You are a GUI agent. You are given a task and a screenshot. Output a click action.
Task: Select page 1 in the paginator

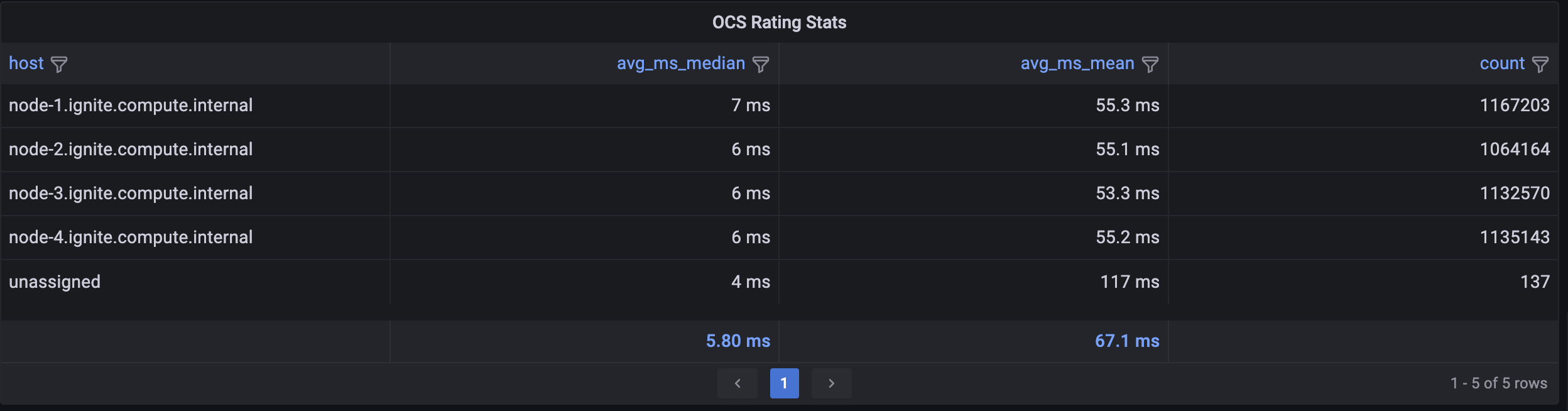point(785,383)
